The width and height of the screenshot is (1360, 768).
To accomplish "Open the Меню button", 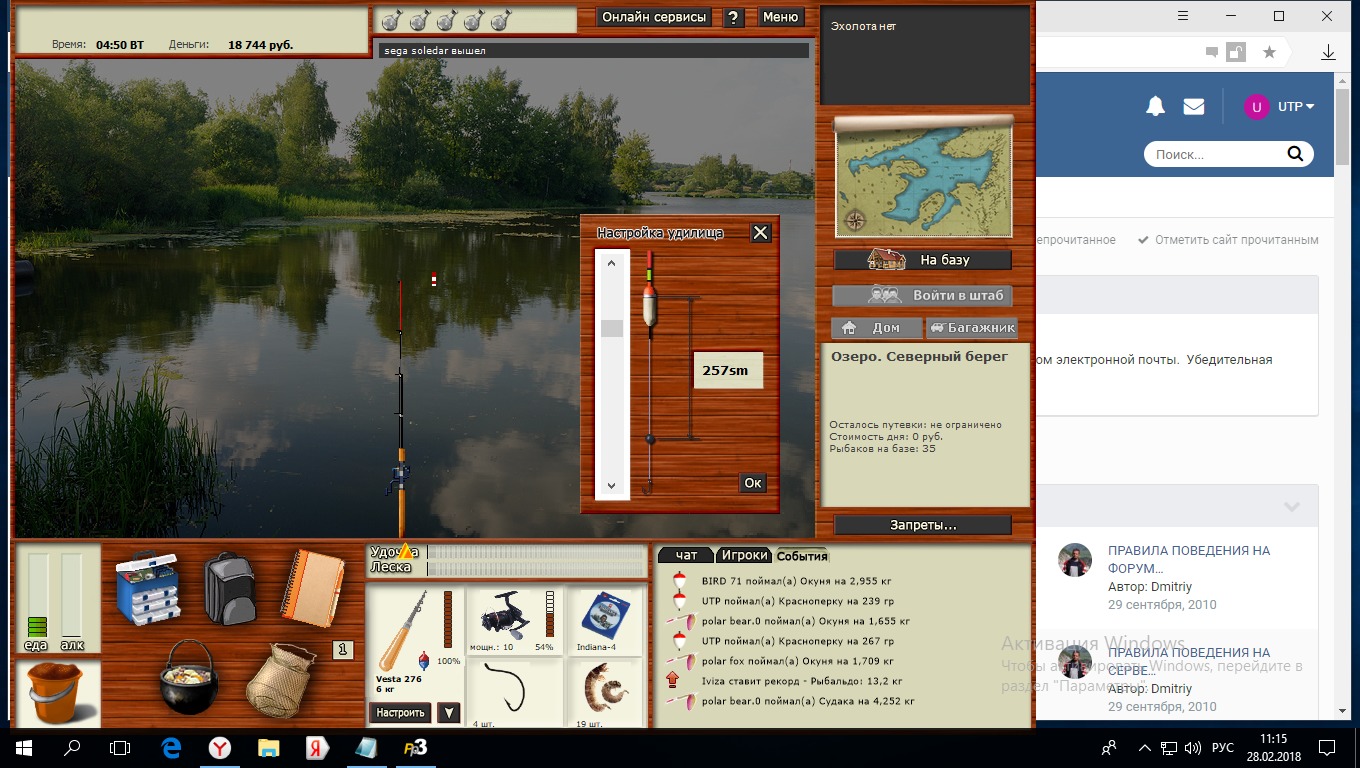I will (x=780, y=17).
